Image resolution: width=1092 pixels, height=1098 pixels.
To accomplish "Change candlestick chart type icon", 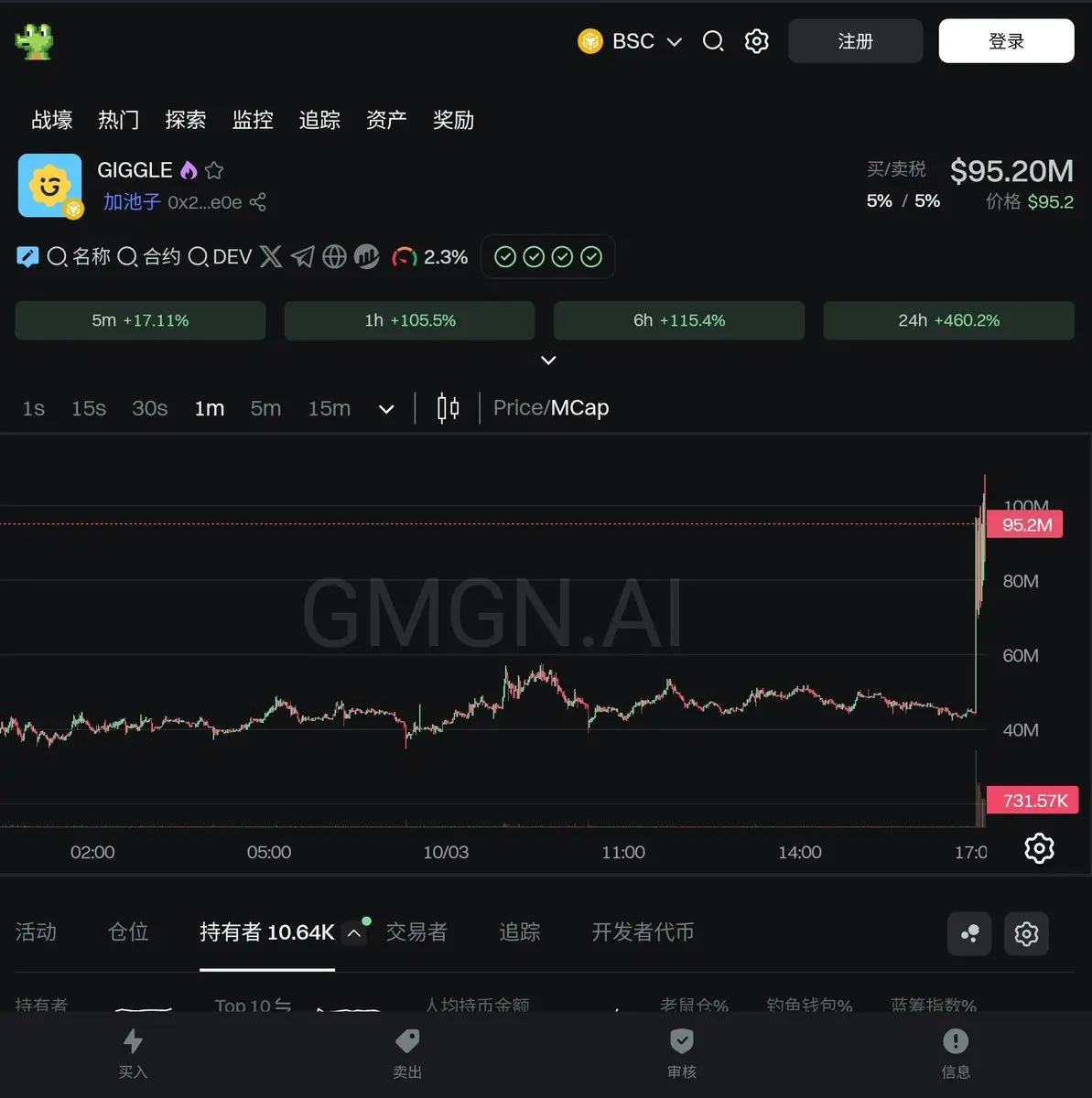I will (x=448, y=408).
